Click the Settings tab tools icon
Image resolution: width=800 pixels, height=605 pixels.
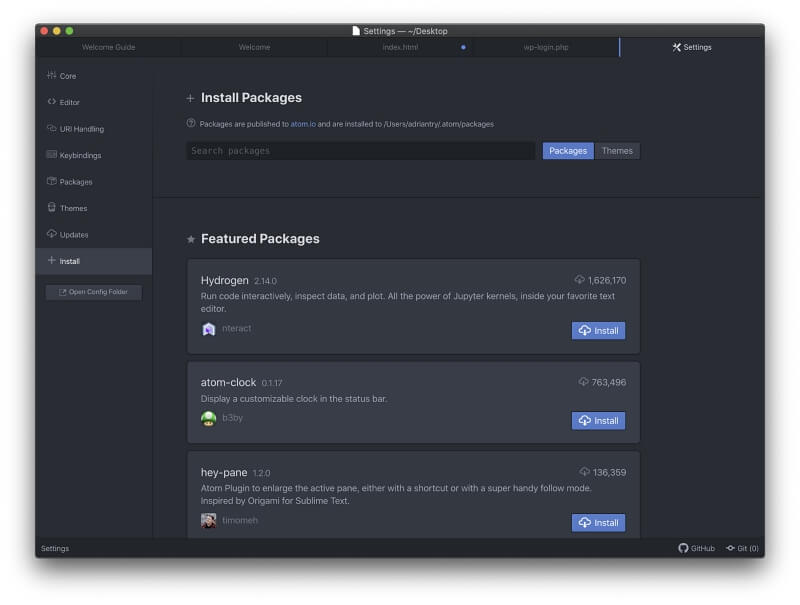[x=677, y=47]
